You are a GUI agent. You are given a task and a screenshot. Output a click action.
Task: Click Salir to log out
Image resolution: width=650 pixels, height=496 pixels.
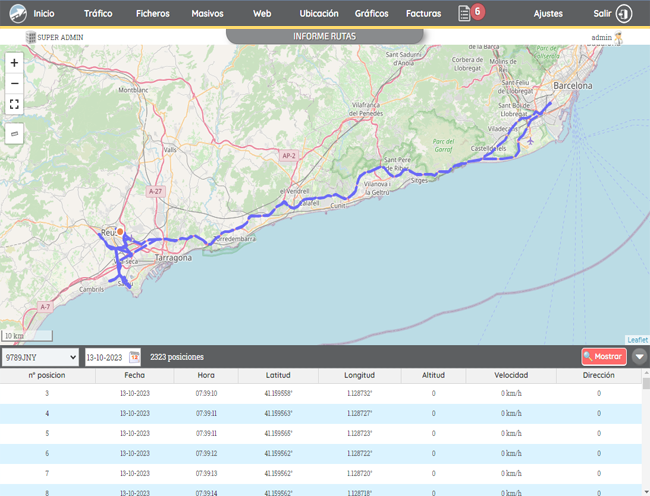pos(602,14)
